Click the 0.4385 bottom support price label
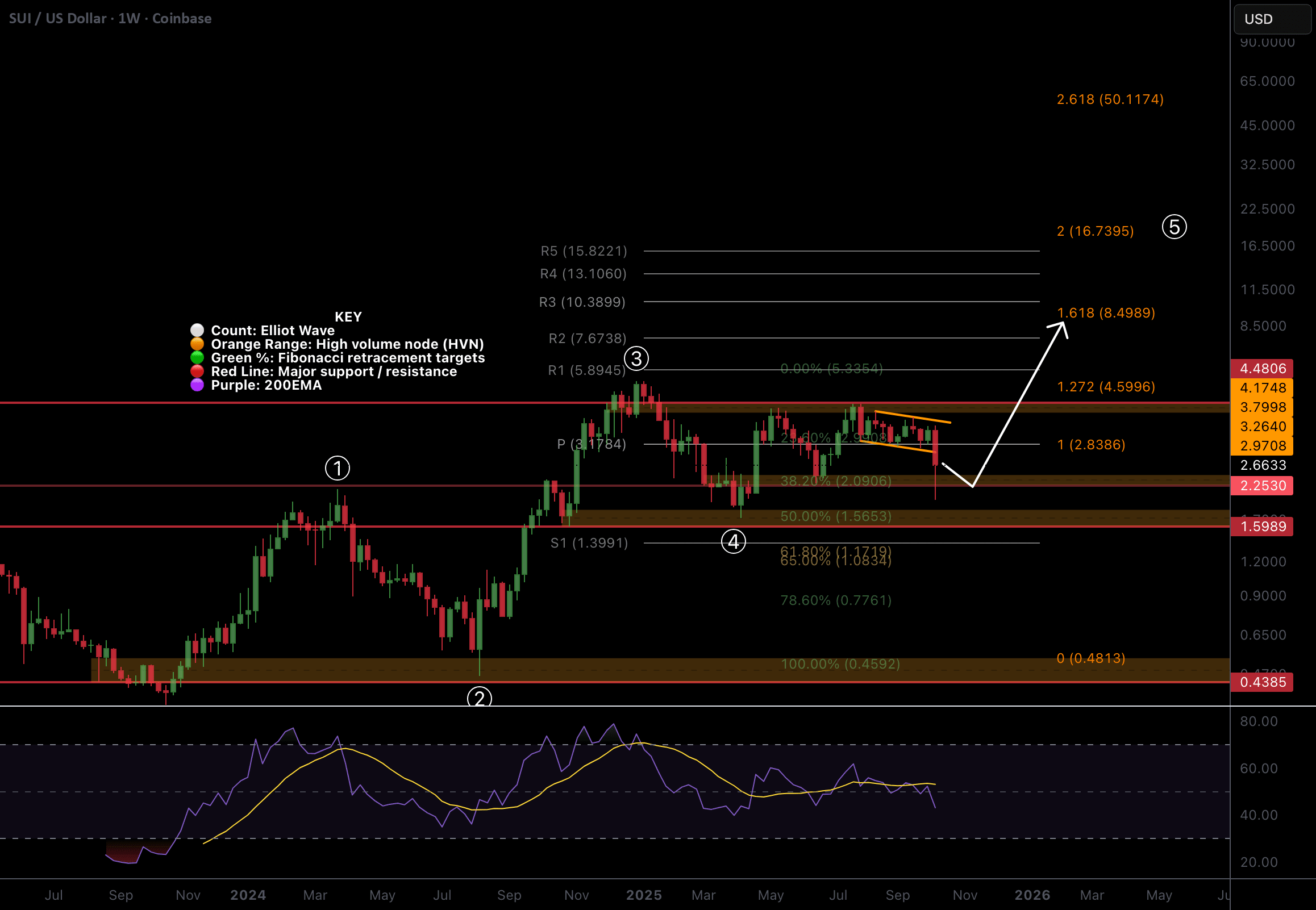The width and height of the screenshot is (1316, 910). pos(1262,682)
